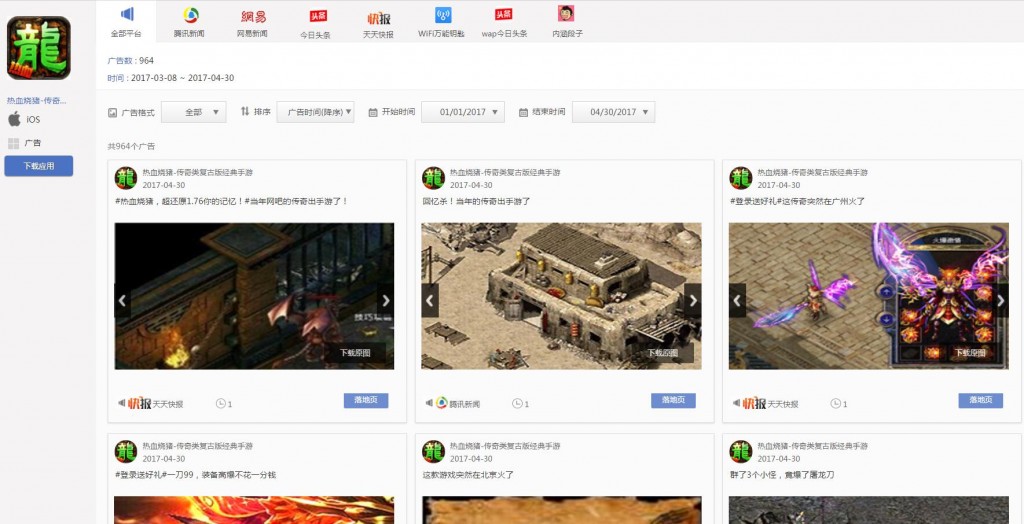Click the 热血烧猪-传奇... app name in sidebar
This screenshot has height=524, width=1024.
37,101
